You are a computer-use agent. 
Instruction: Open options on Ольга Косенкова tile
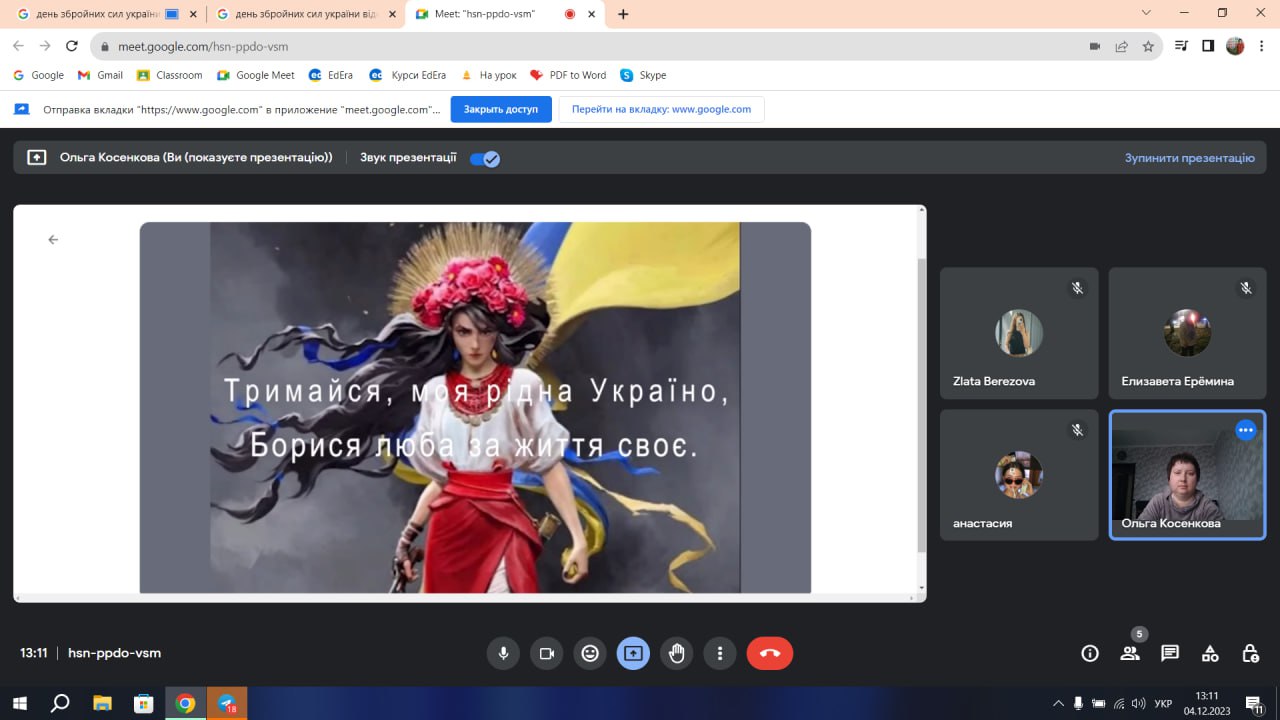pyautogui.click(x=1245, y=430)
